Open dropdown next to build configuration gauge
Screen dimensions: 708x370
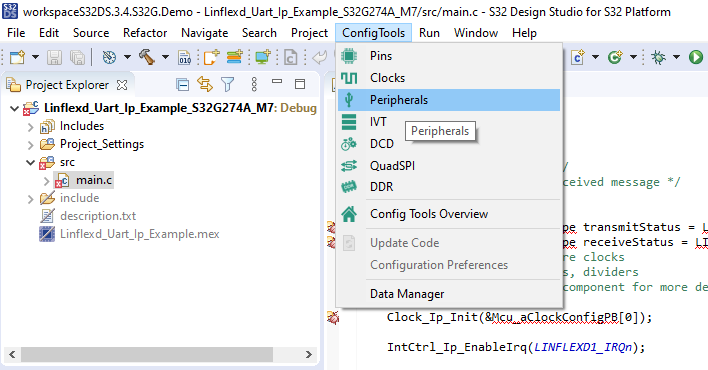tap(127, 57)
